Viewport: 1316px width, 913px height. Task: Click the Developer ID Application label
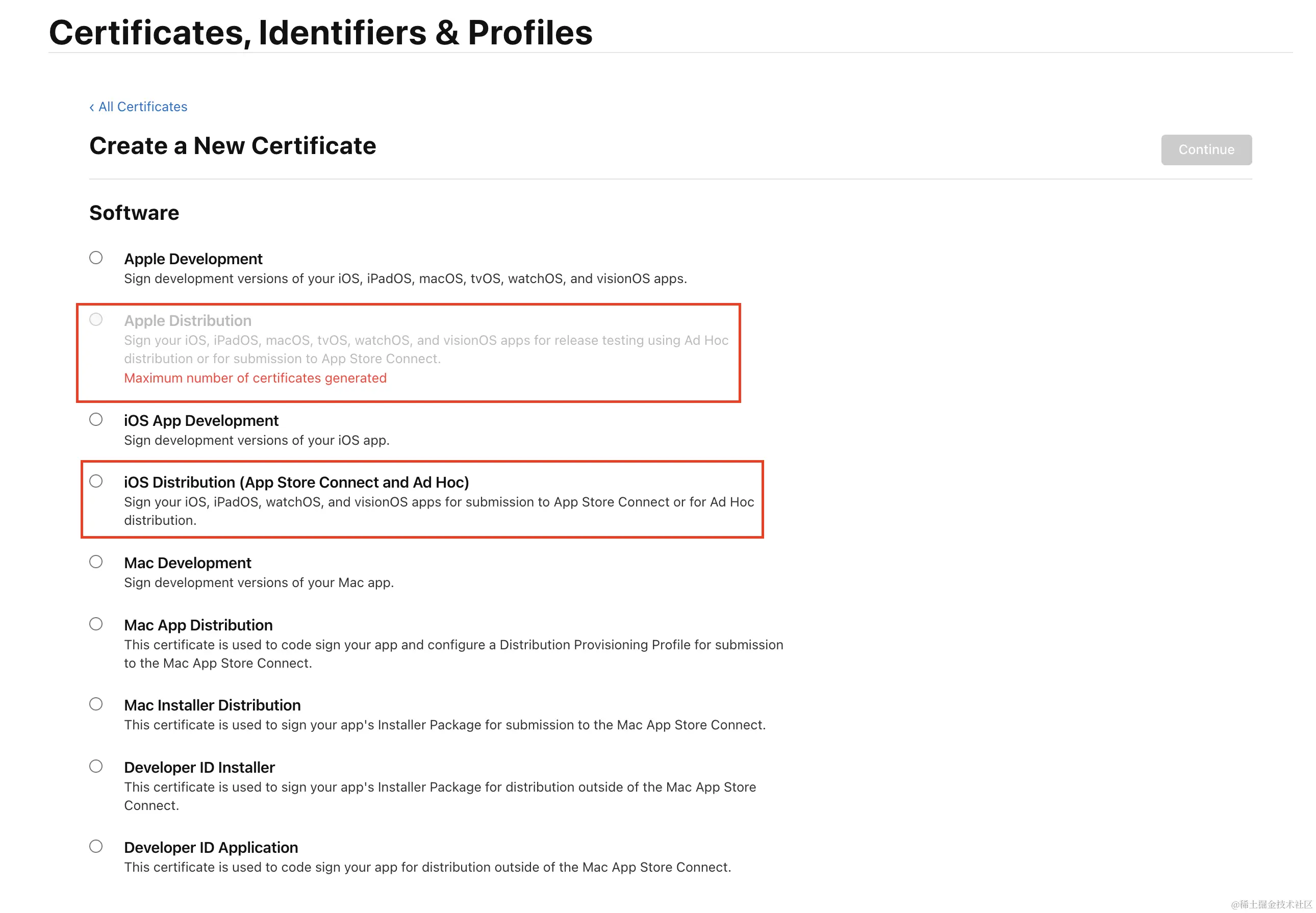[x=211, y=848]
